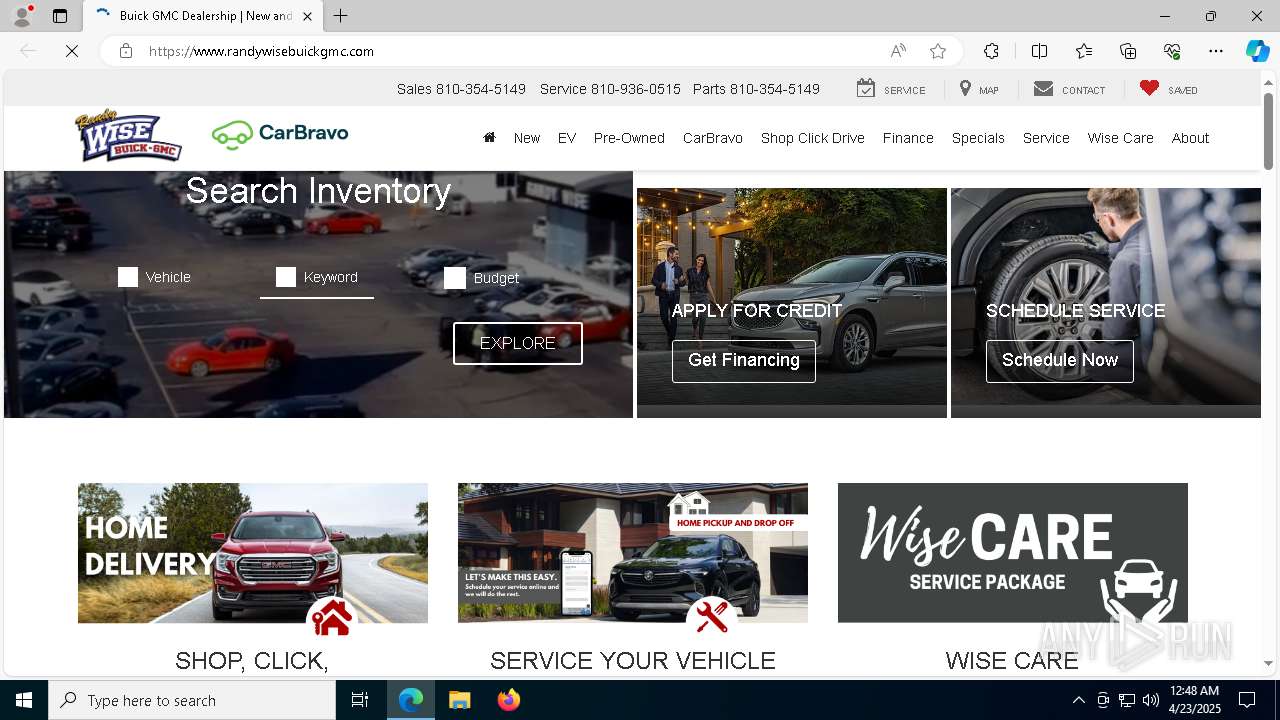
Task: Open the browser profile icon
Action: point(22,16)
